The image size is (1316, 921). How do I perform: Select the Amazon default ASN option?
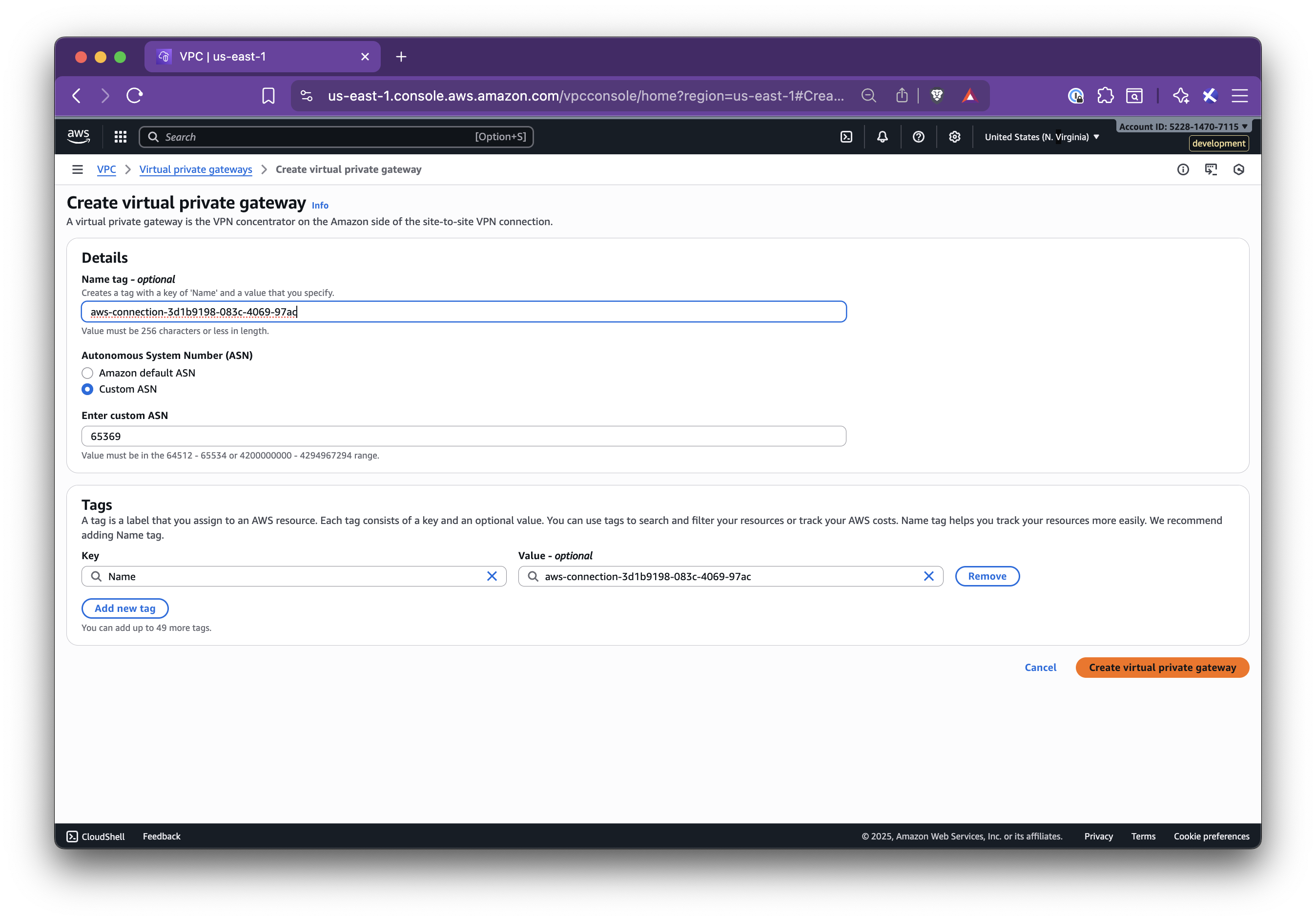87,373
